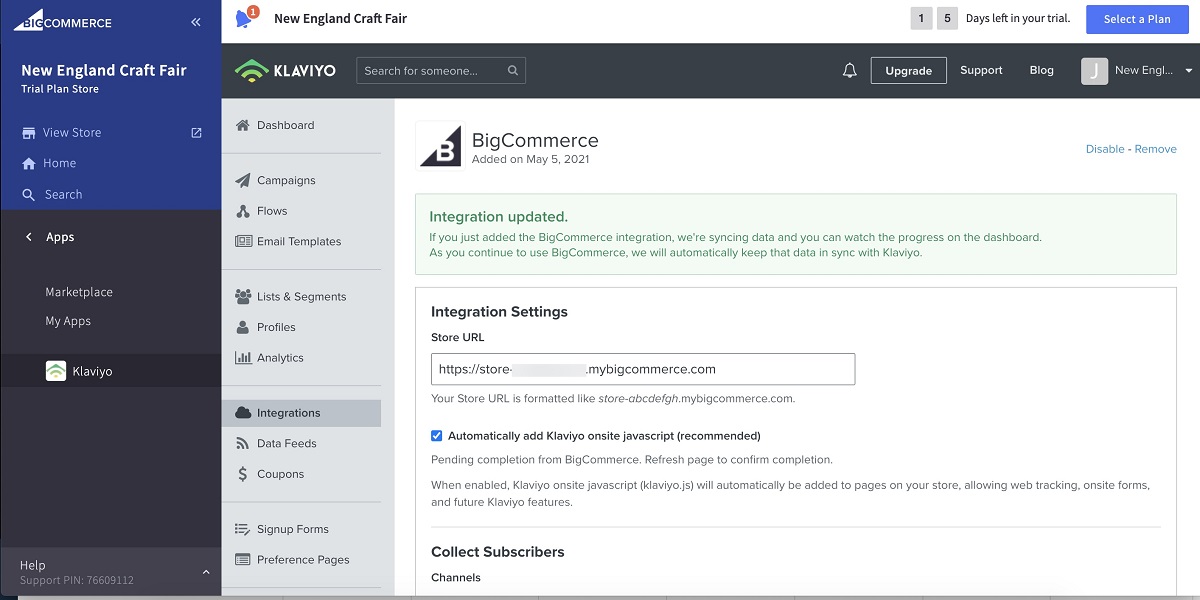Open the Flows menu item

[271, 211]
